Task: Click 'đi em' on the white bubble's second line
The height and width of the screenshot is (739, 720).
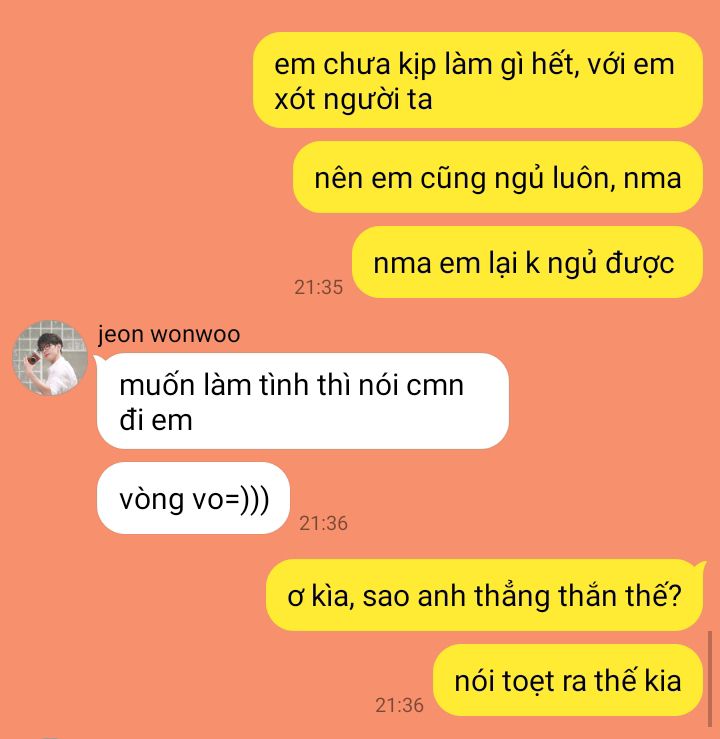Action: [x=156, y=420]
